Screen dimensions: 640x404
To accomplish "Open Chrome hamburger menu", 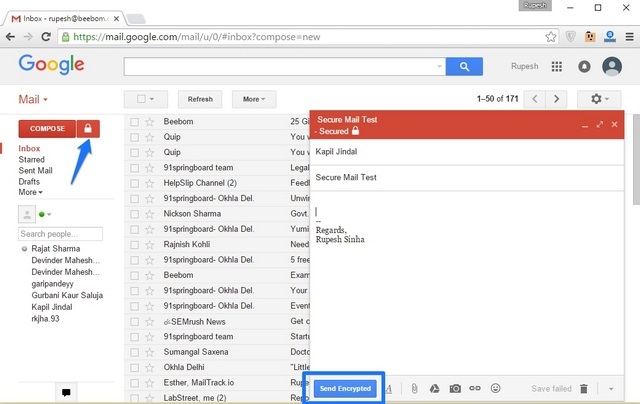I will pyautogui.click(x=629, y=37).
